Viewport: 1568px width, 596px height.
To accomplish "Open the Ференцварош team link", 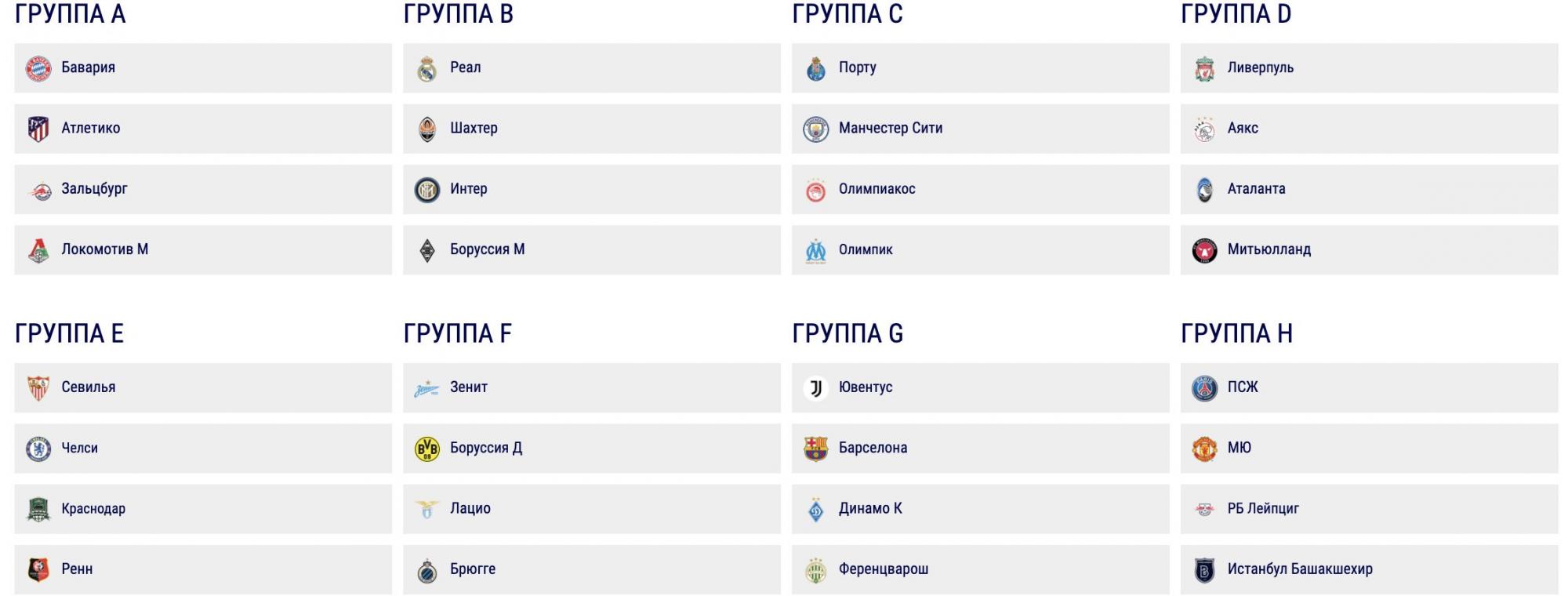I will point(883,569).
